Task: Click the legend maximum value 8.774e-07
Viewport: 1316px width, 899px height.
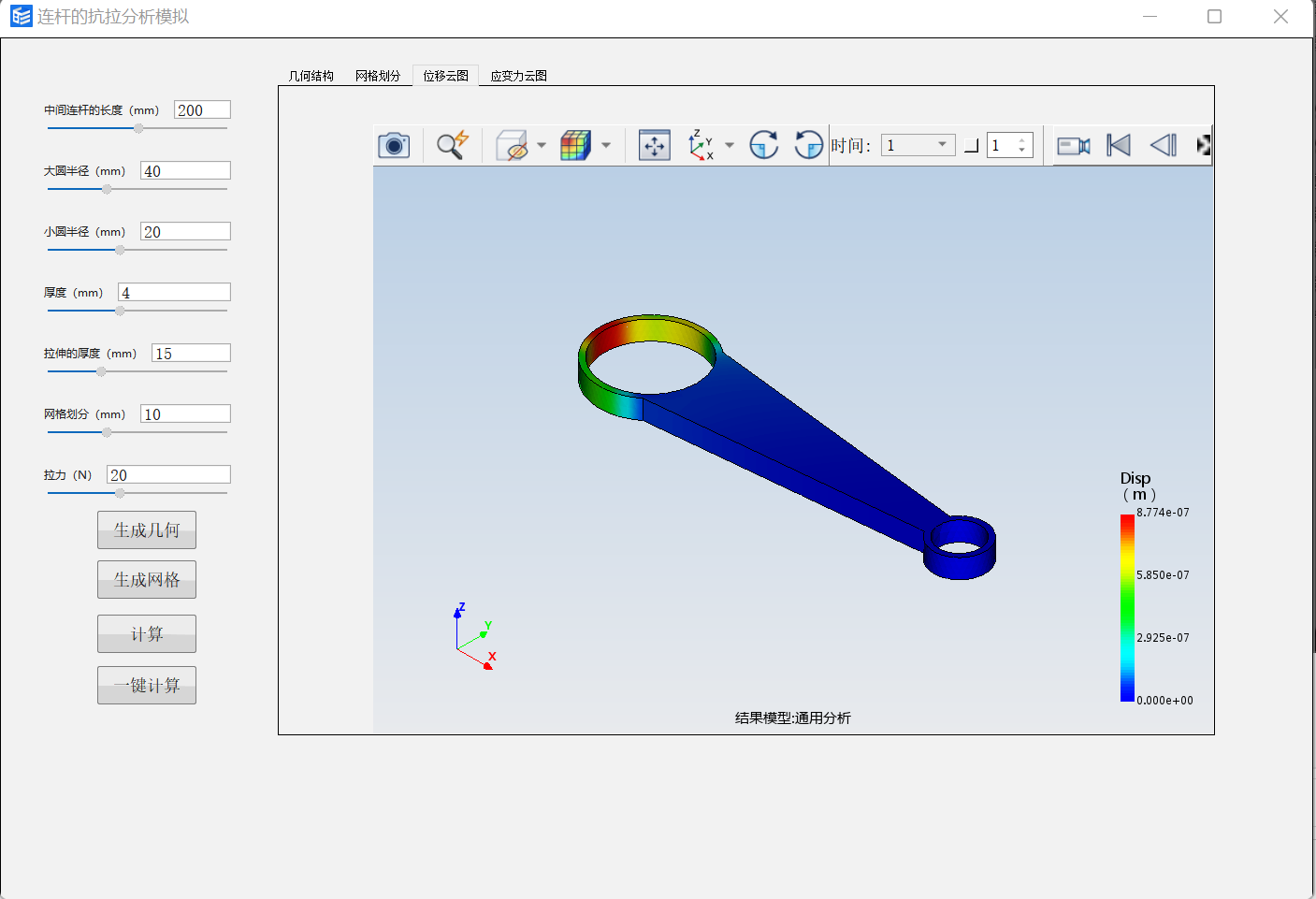Action: [1163, 513]
